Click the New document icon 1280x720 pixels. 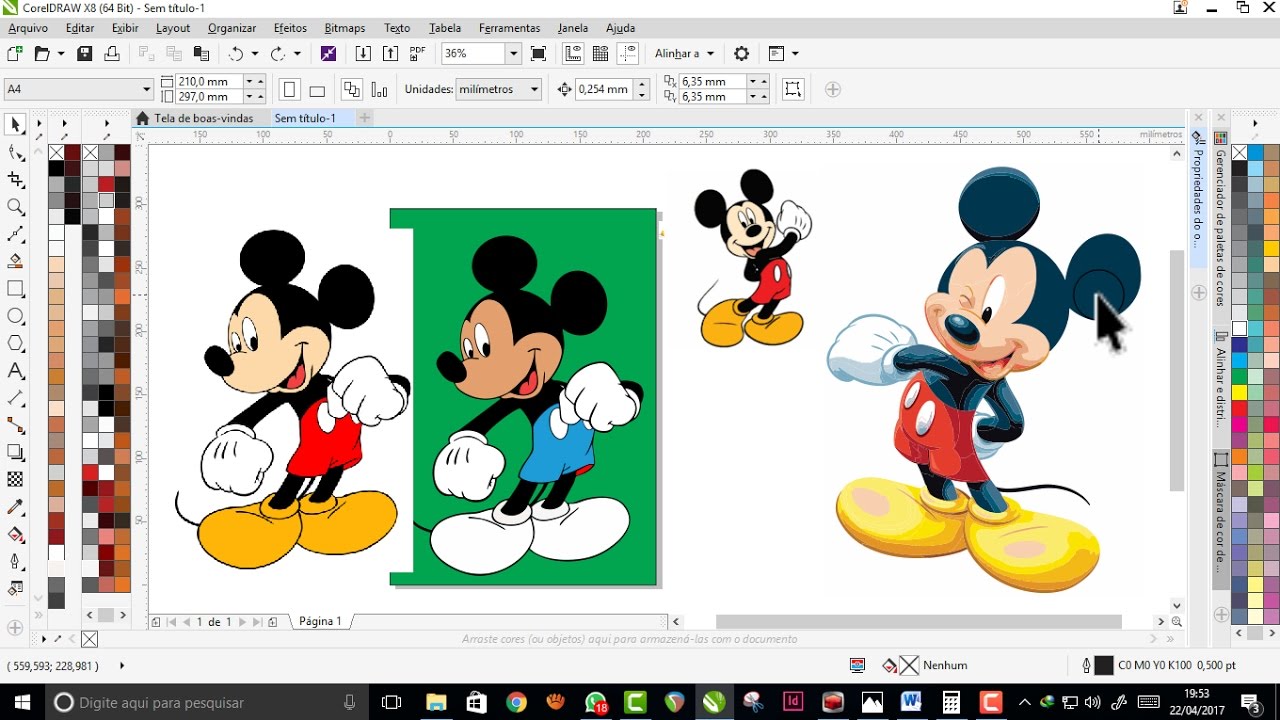[15, 53]
